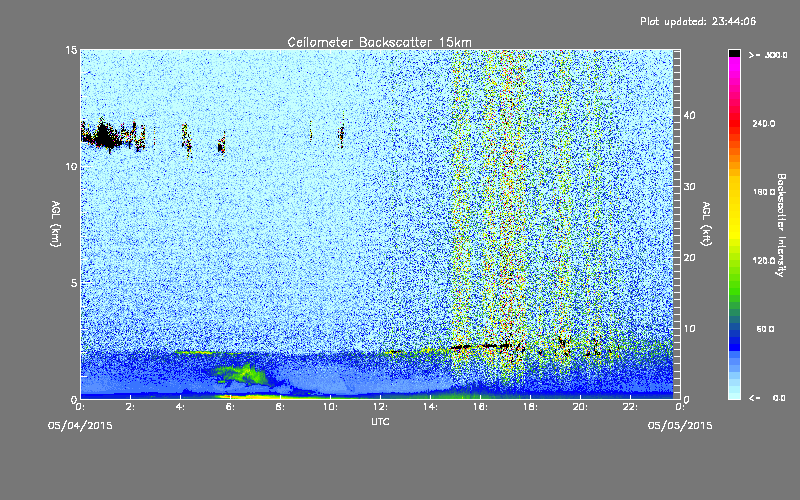Click the '20:' hour tick on time axis
Viewport: 800px width, 500px height.
[580, 407]
